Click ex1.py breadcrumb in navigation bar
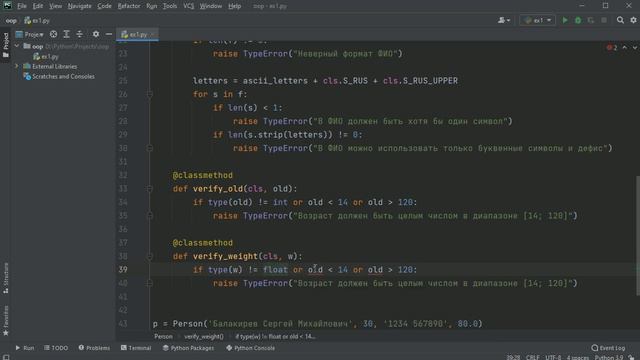The height and width of the screenshot is (360, 640). pyautogui.click(x=37, y=20)
